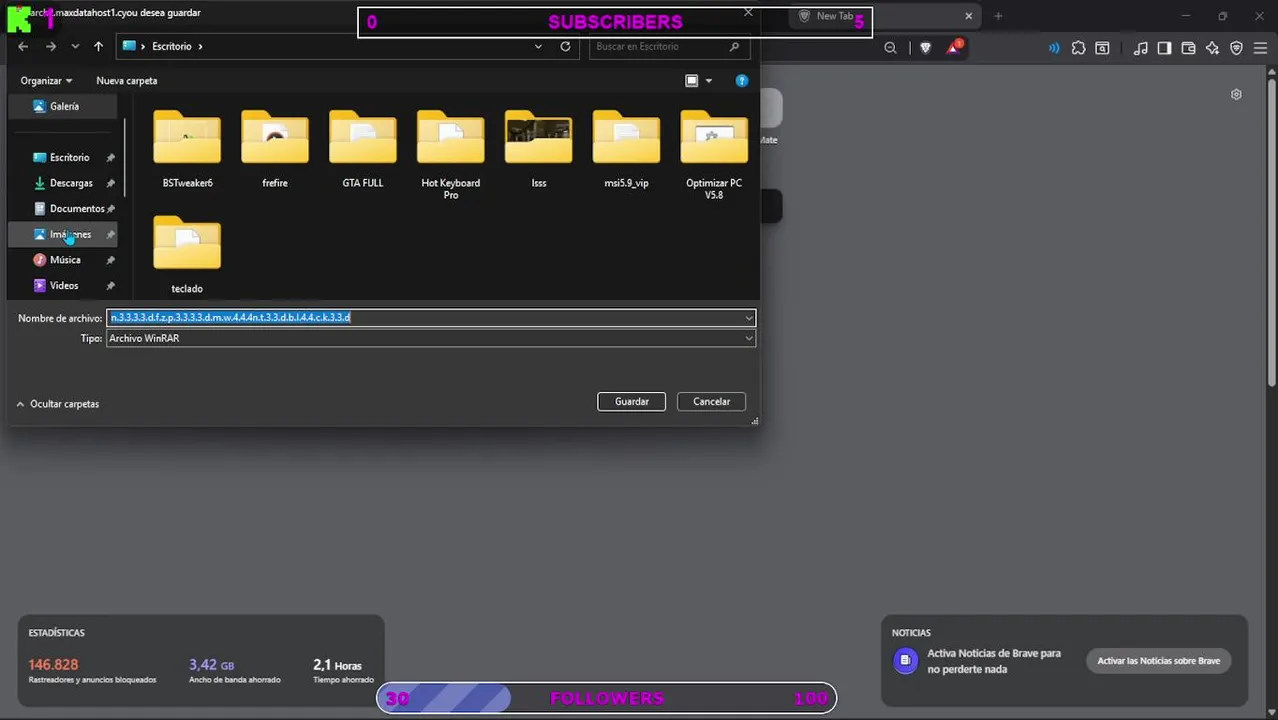The width and height of the screenshot is (1278, 720).
Task: Open the Organizar menu
Action: pyautogui.click(x=46, y=80)
